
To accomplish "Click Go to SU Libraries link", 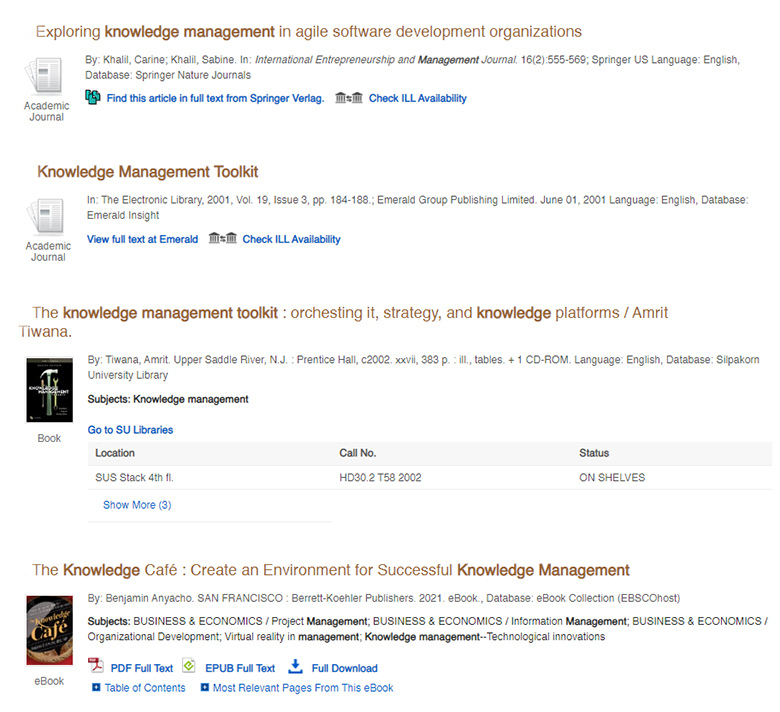I will [x=130, y=430].
